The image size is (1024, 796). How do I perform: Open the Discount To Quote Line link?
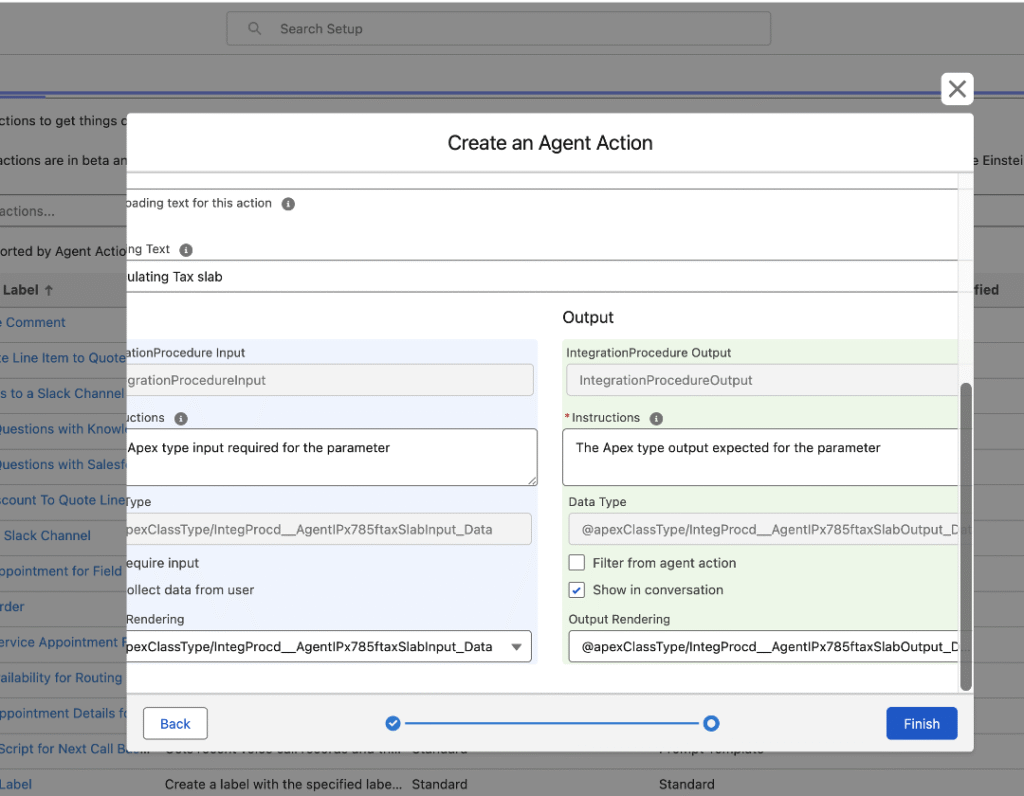coord(63,500)
